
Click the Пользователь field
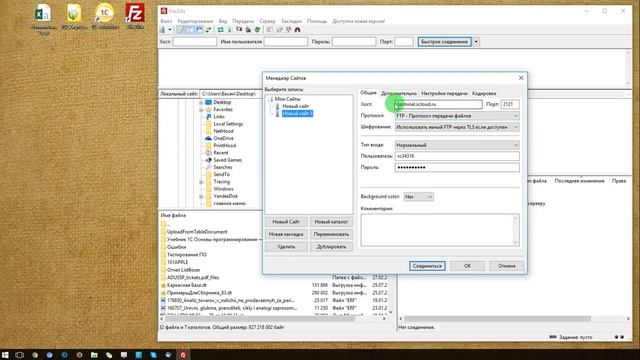click(x=457, y=156)
